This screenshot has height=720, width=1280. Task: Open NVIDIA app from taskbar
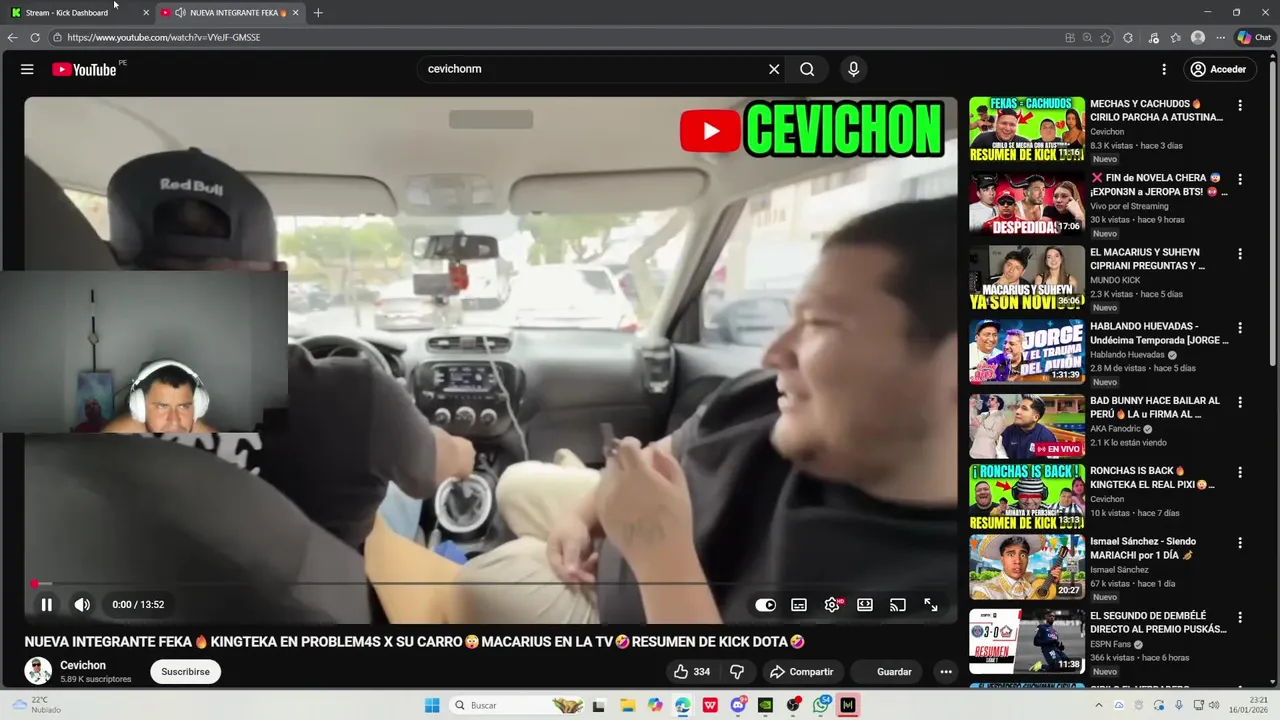765,705
